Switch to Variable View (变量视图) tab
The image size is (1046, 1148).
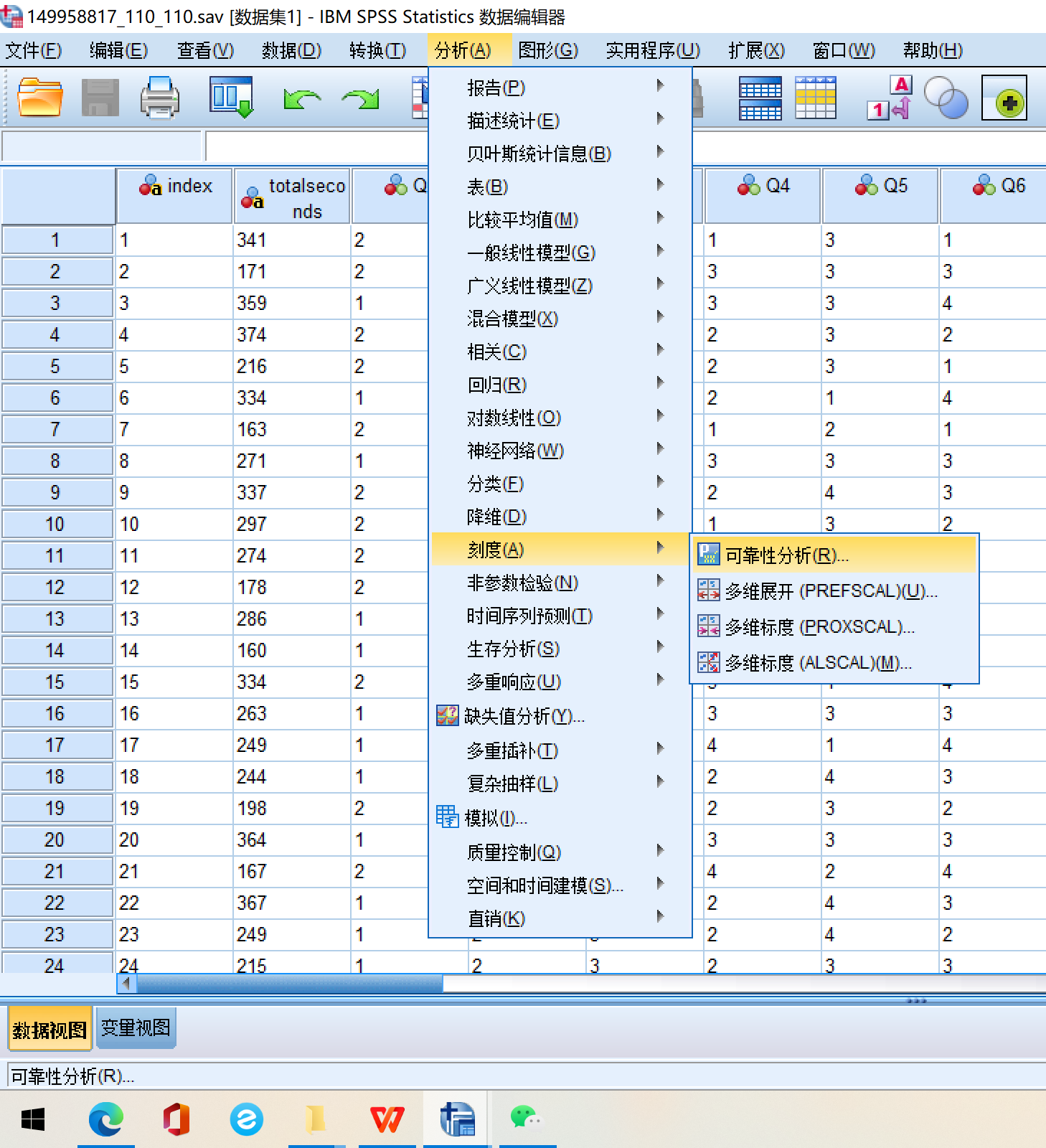[x=136, y=1028]
